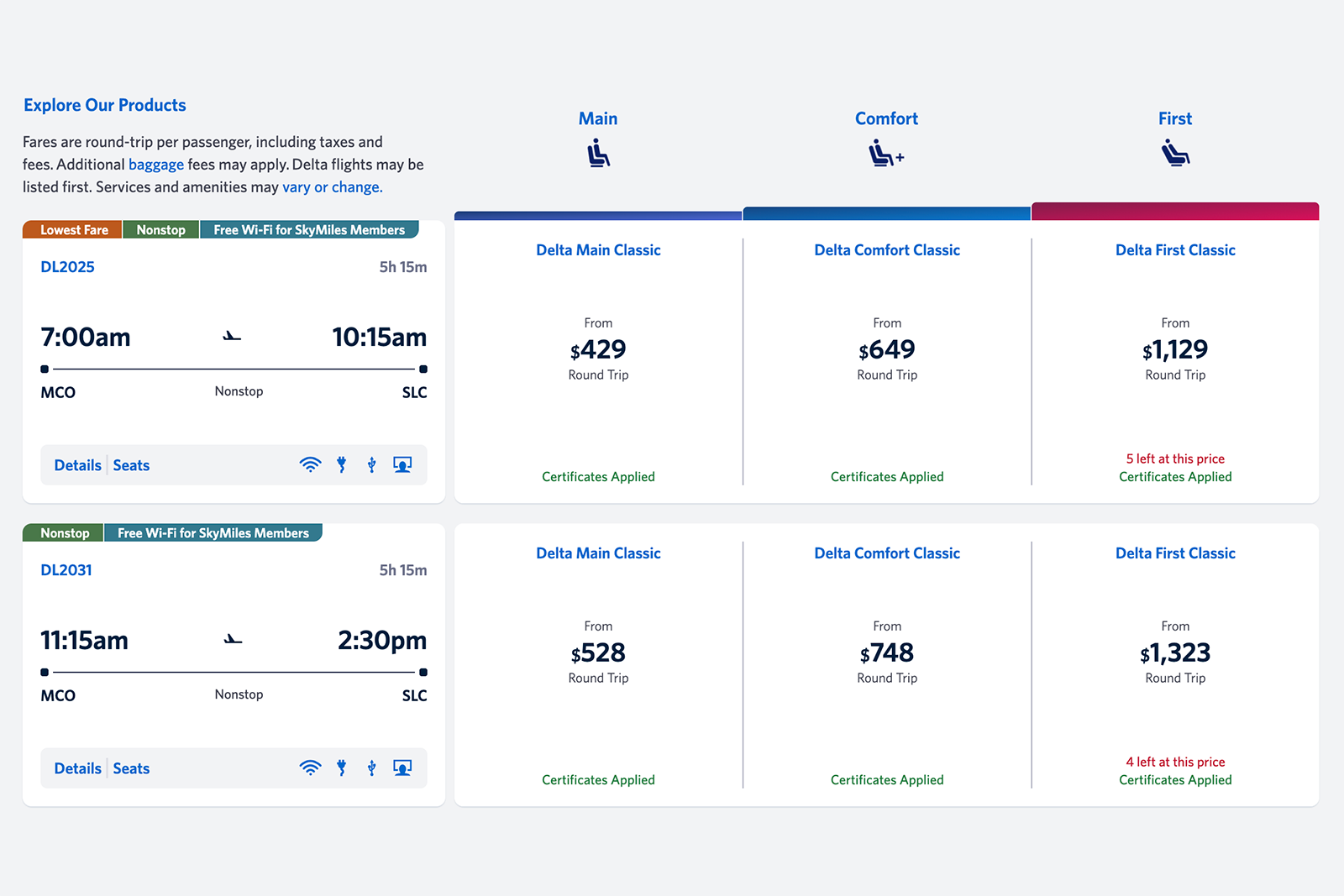Click "4 left at this price" notice
Viewport: 1344px width, 896px height.
1175,762
